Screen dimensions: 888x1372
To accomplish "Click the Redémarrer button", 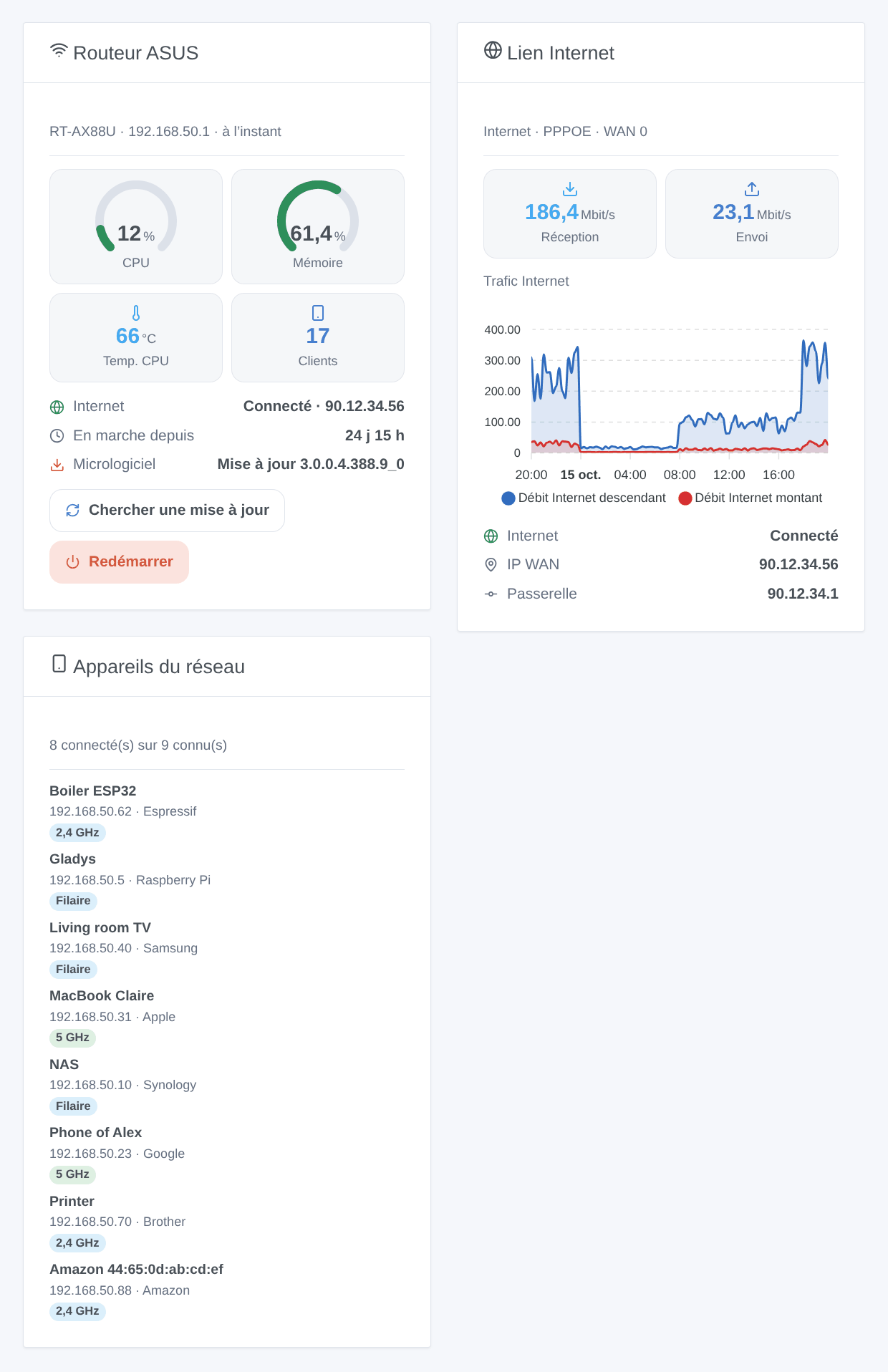I will pyautogui.click(x=119, y=562).
